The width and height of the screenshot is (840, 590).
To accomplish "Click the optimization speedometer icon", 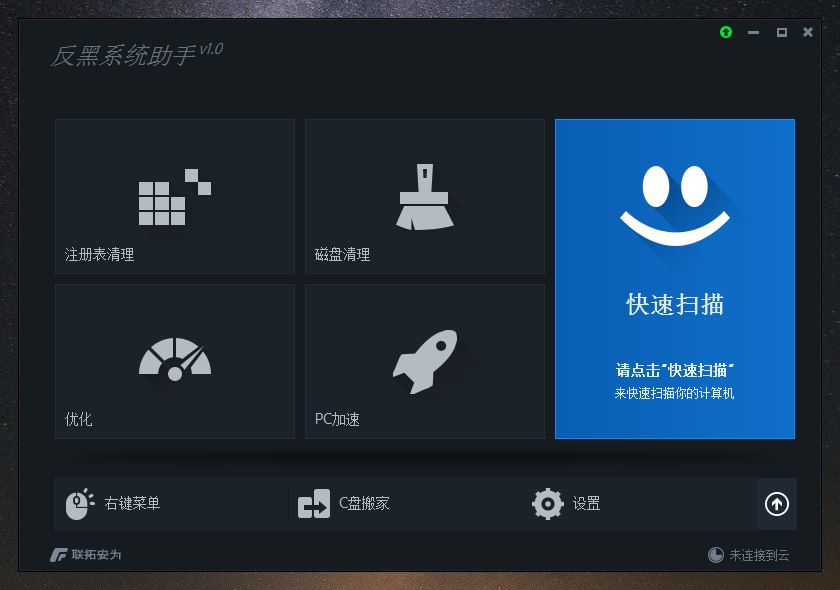I will coord(175,359).
